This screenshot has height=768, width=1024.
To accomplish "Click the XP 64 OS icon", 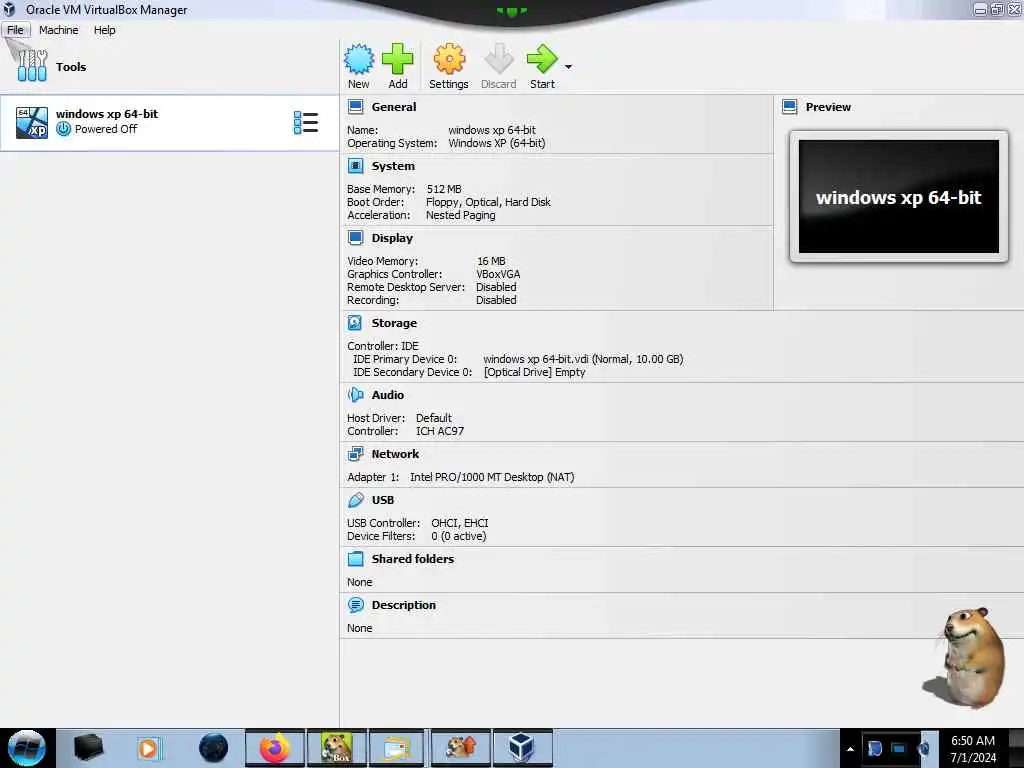I will (32, 123).
